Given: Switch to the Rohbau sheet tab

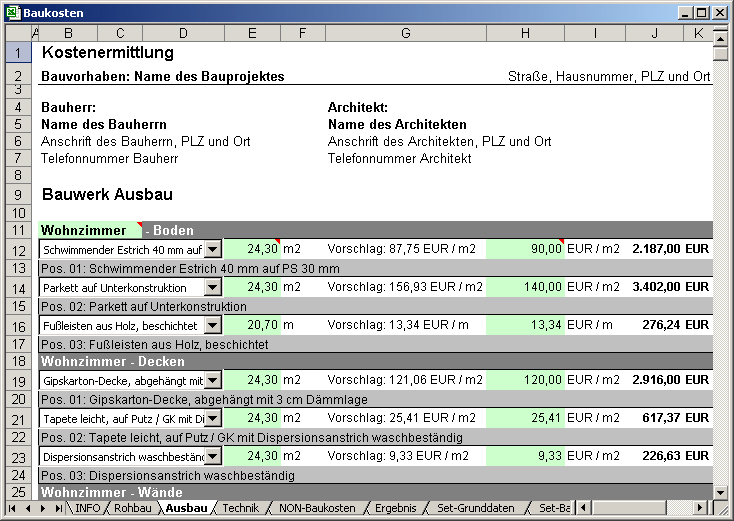Looking at the screenshot, I should [x=132, y=508].
